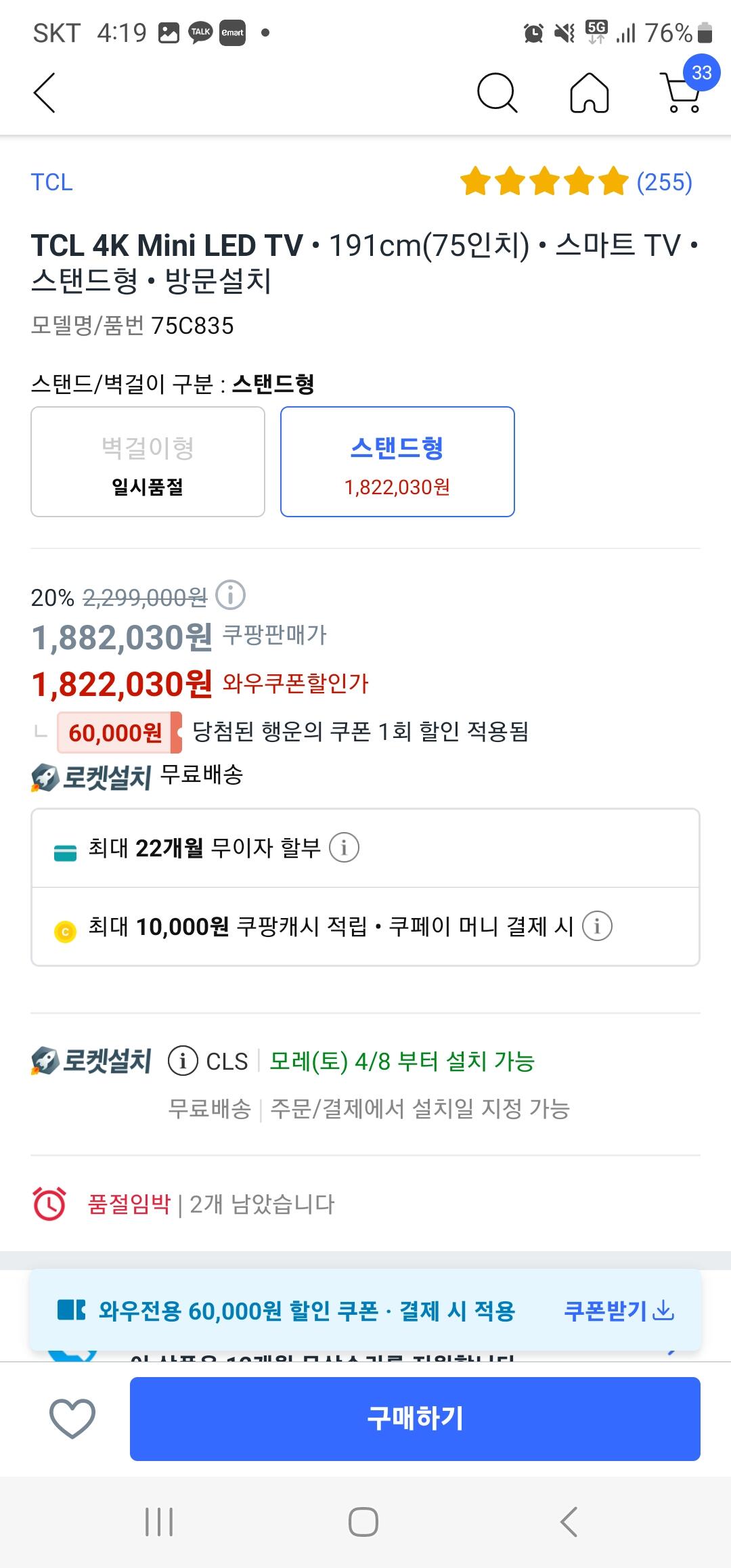The height and width of the screenshot is (1568, 731).
Task: Open the search magnifier icon
Action: pyautogui.click(x=497, y=93)
